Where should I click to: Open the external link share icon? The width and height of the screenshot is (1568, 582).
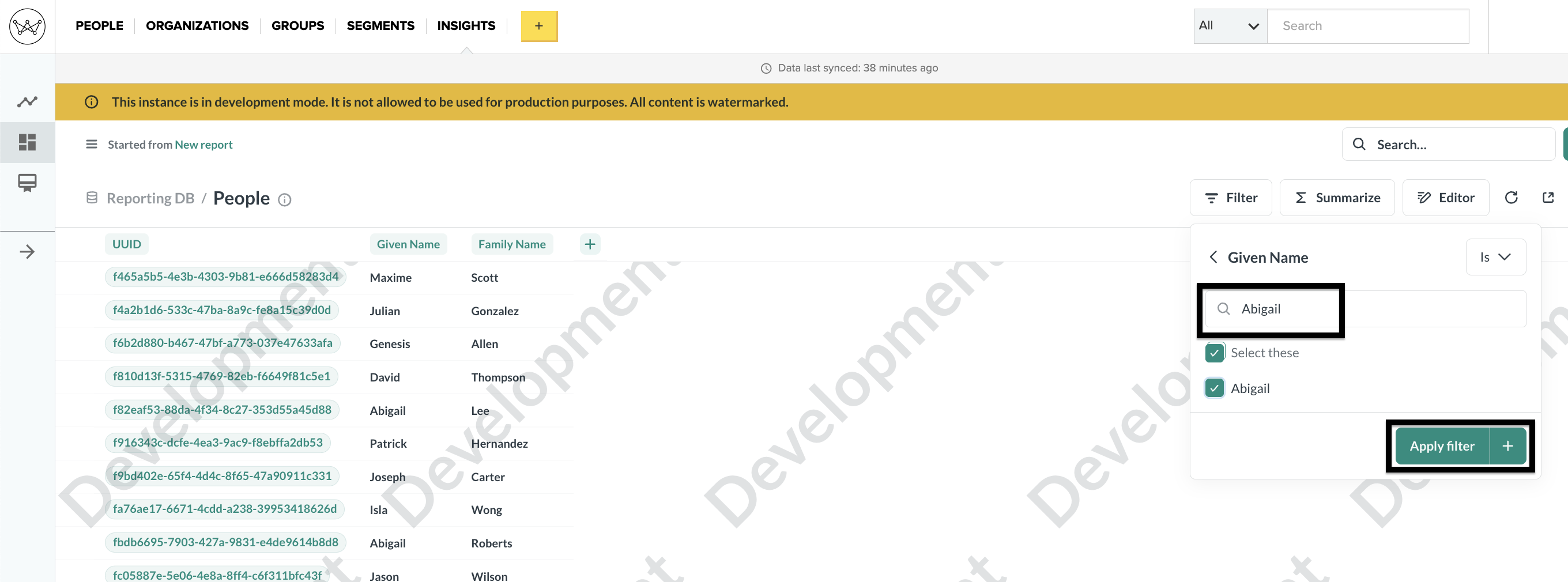click(x=1548, y=198)
